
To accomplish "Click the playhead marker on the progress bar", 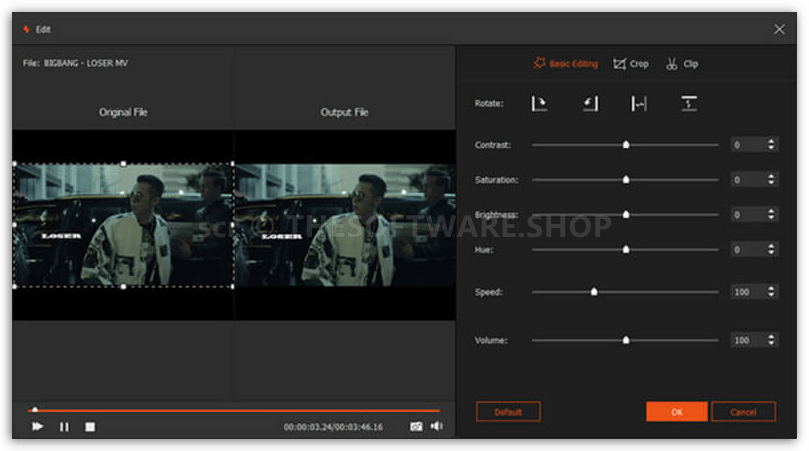I will (35, 410).
